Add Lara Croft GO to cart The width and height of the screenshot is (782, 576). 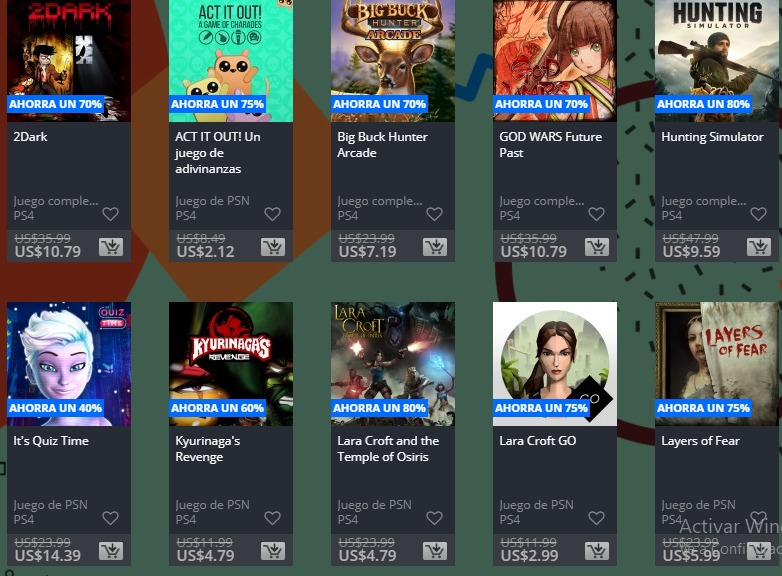pyautogui.click(x=596, y=551)
